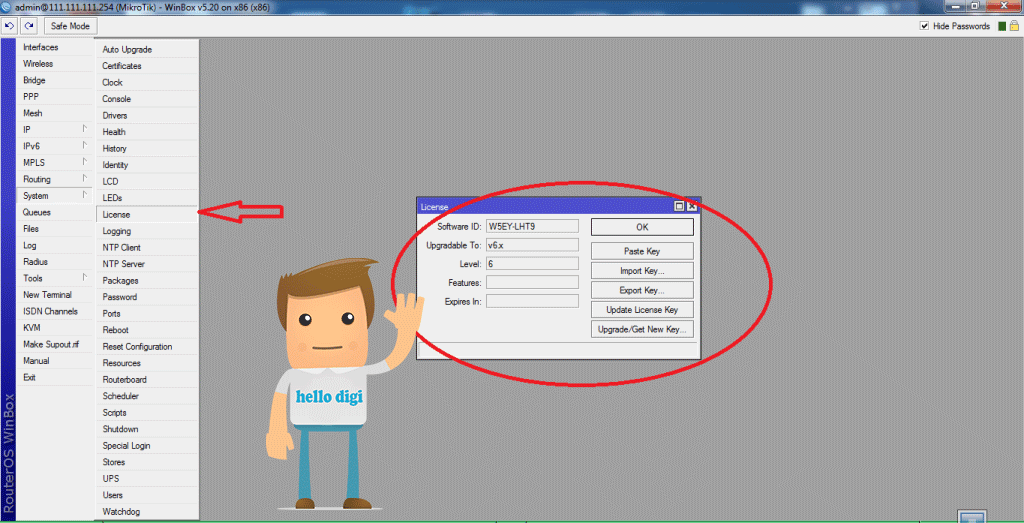Open the KVM menu item
Screen dimensions: 1024x523
[55, 328]
